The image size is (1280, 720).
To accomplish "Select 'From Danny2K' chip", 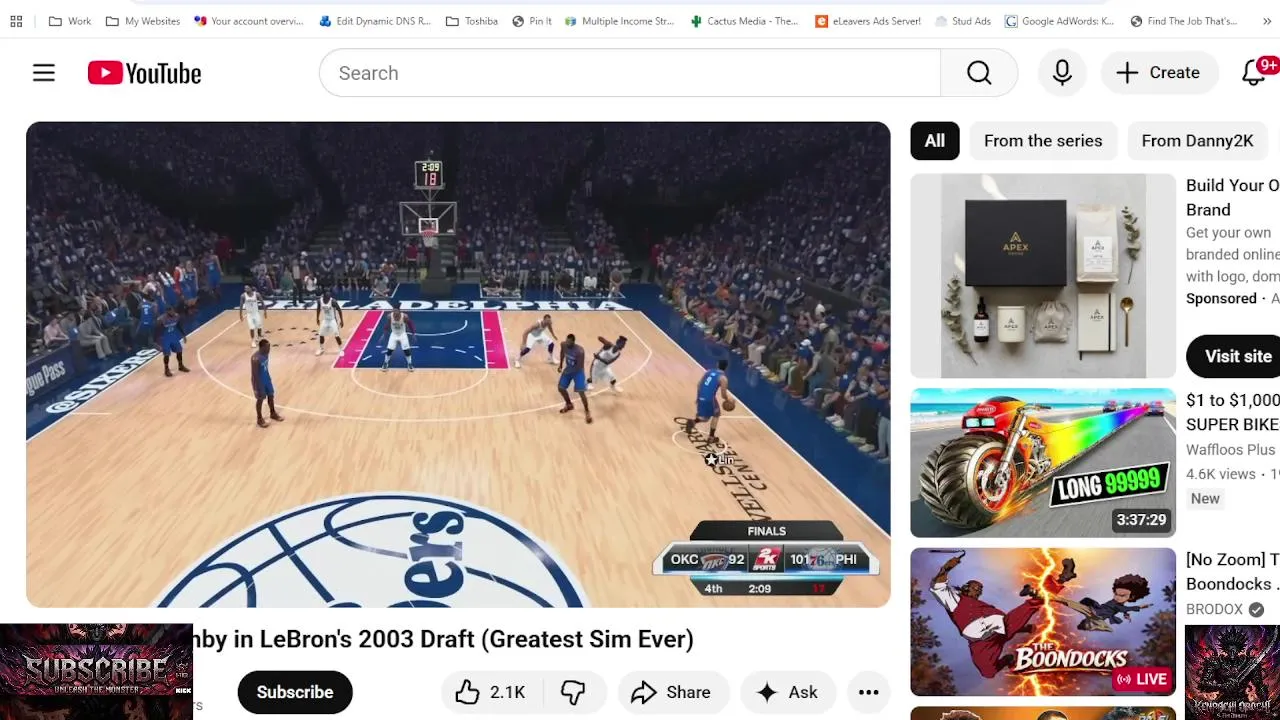I will coord(1197,141).
